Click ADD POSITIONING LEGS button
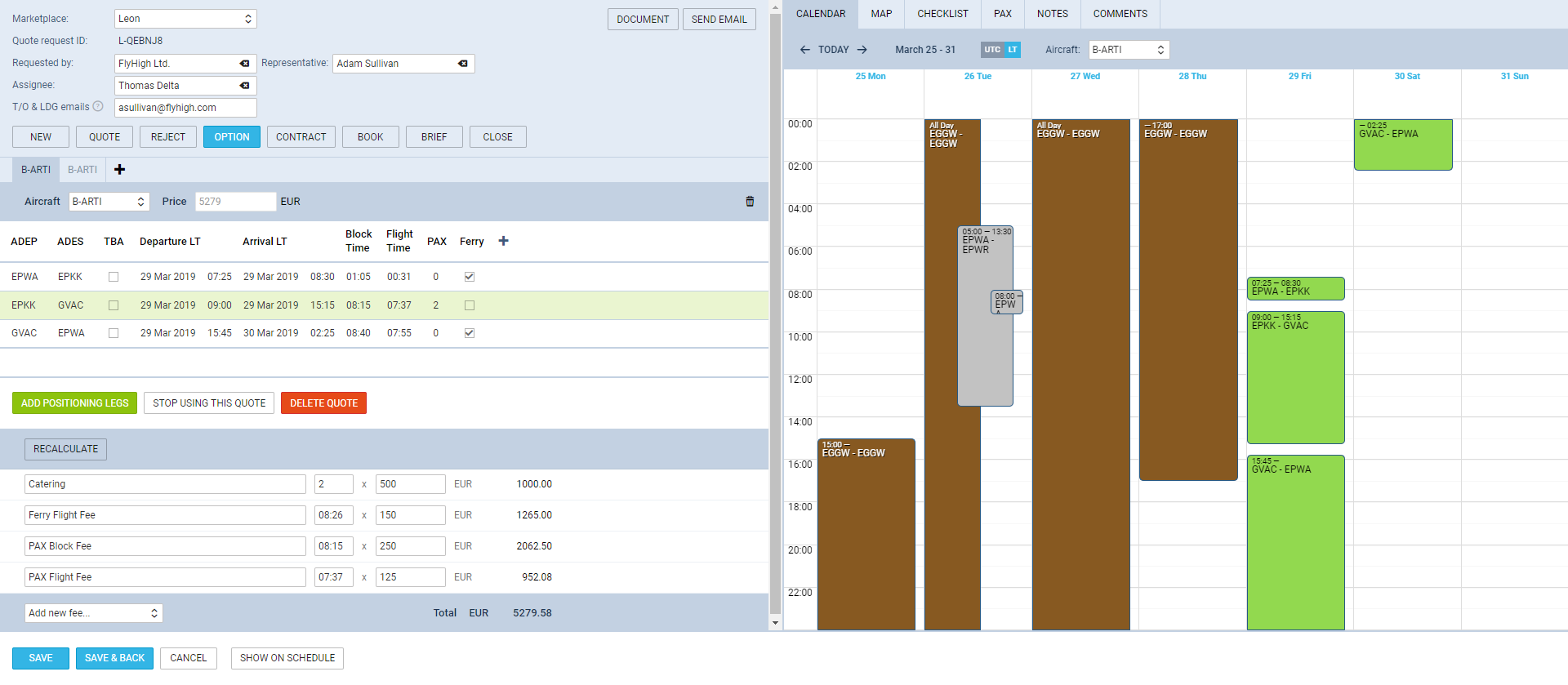Viewport: 1568px width, 685px height. coord(75,403)
